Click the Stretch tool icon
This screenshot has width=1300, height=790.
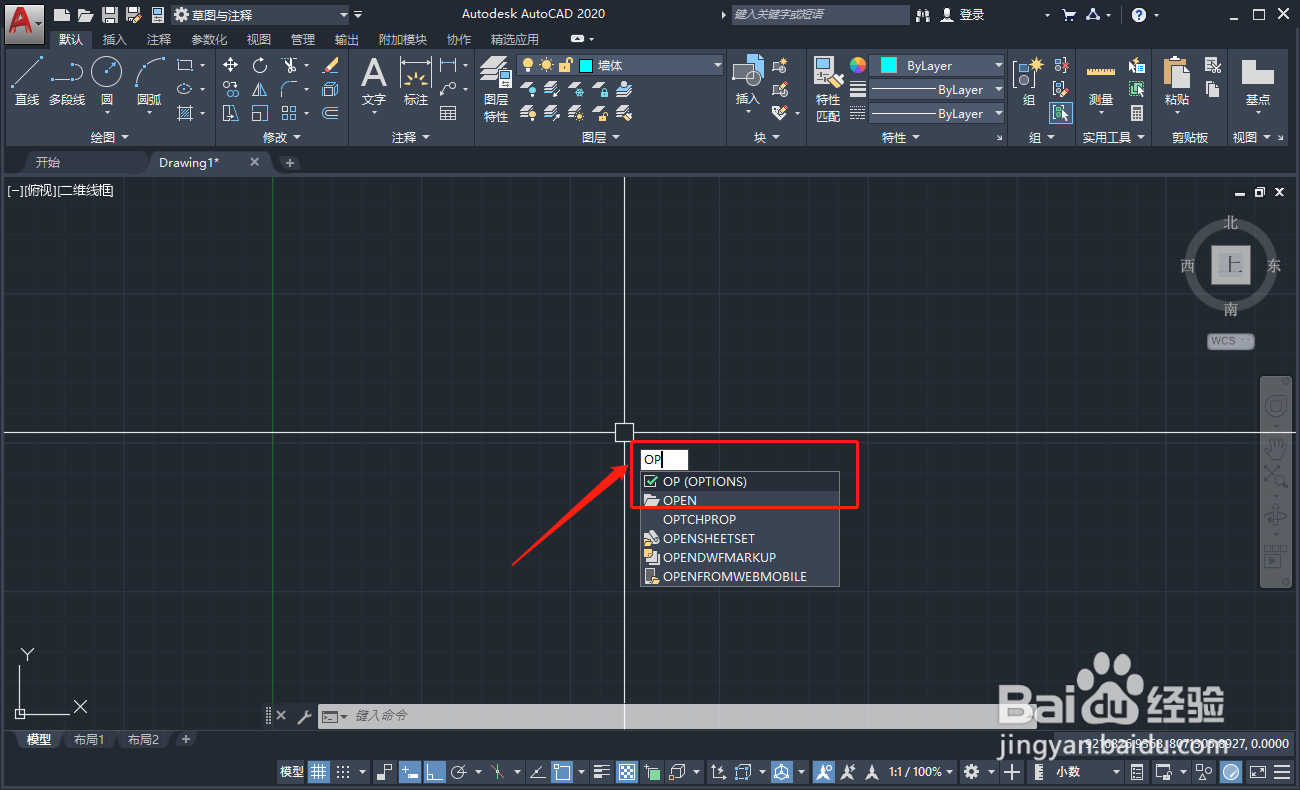pyautogui.click(x=231, y=113)
